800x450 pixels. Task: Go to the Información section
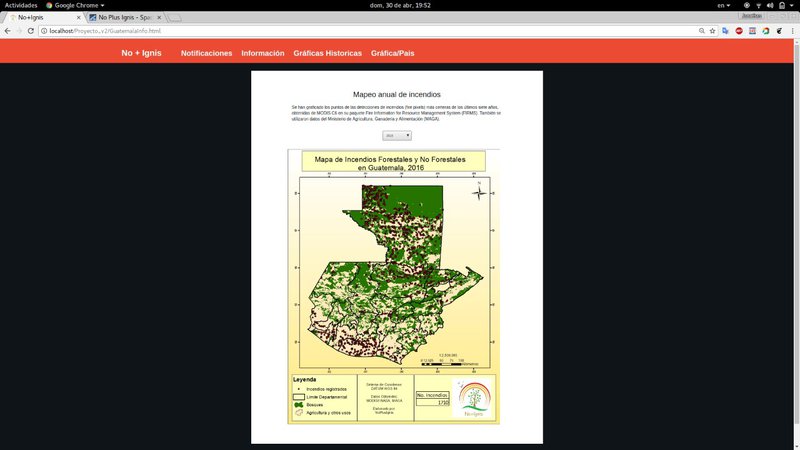[x=262, y=53]
